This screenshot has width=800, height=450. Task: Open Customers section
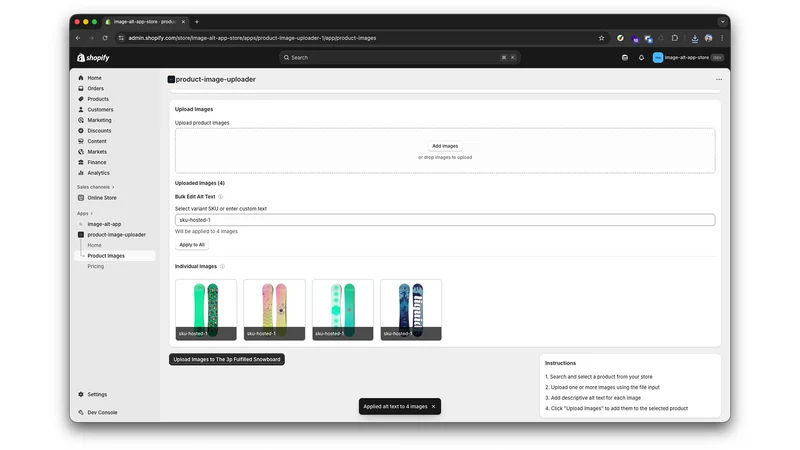coord(100,110)
